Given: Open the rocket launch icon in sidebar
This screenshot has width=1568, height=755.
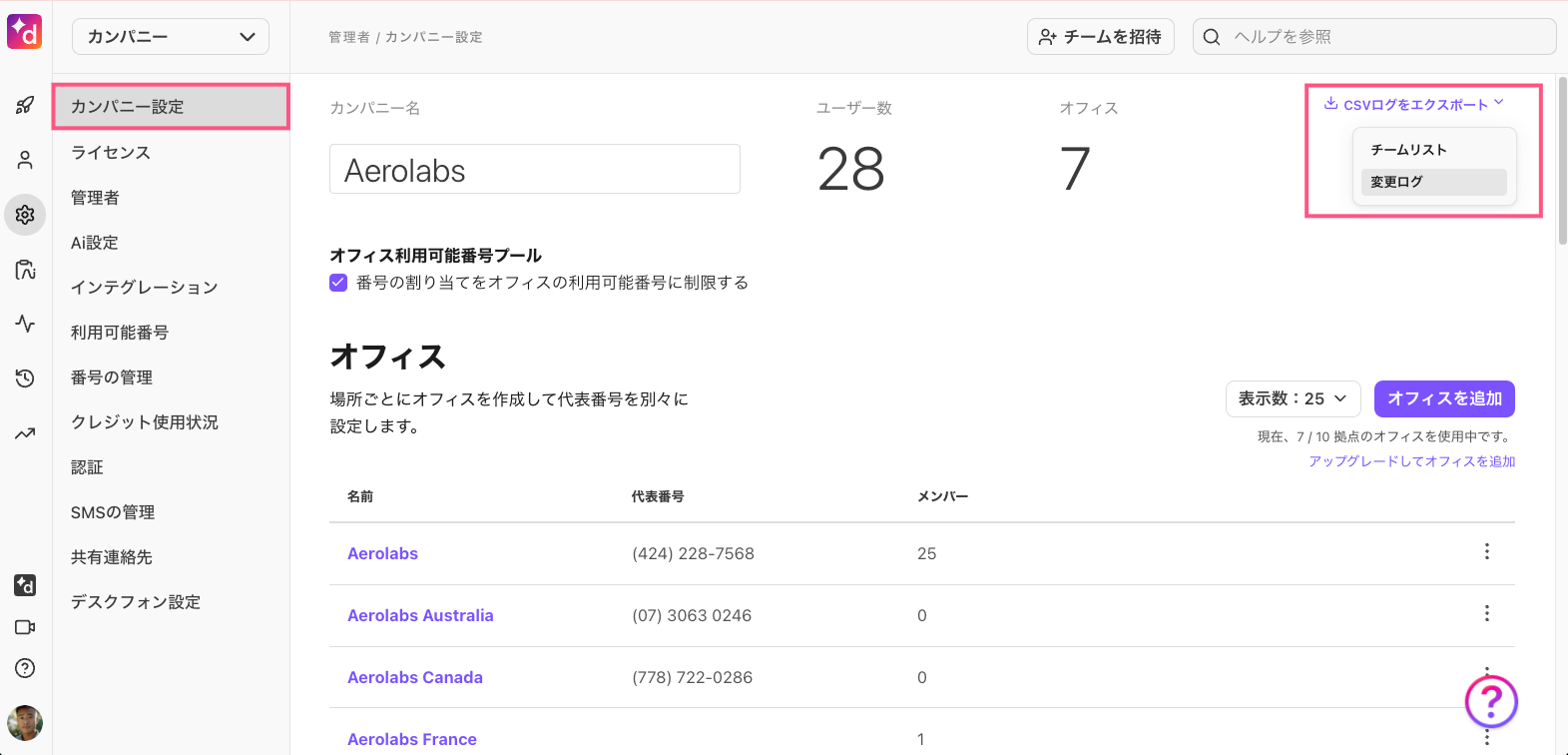Looking at the screenshot, I should tap(25, 105).
